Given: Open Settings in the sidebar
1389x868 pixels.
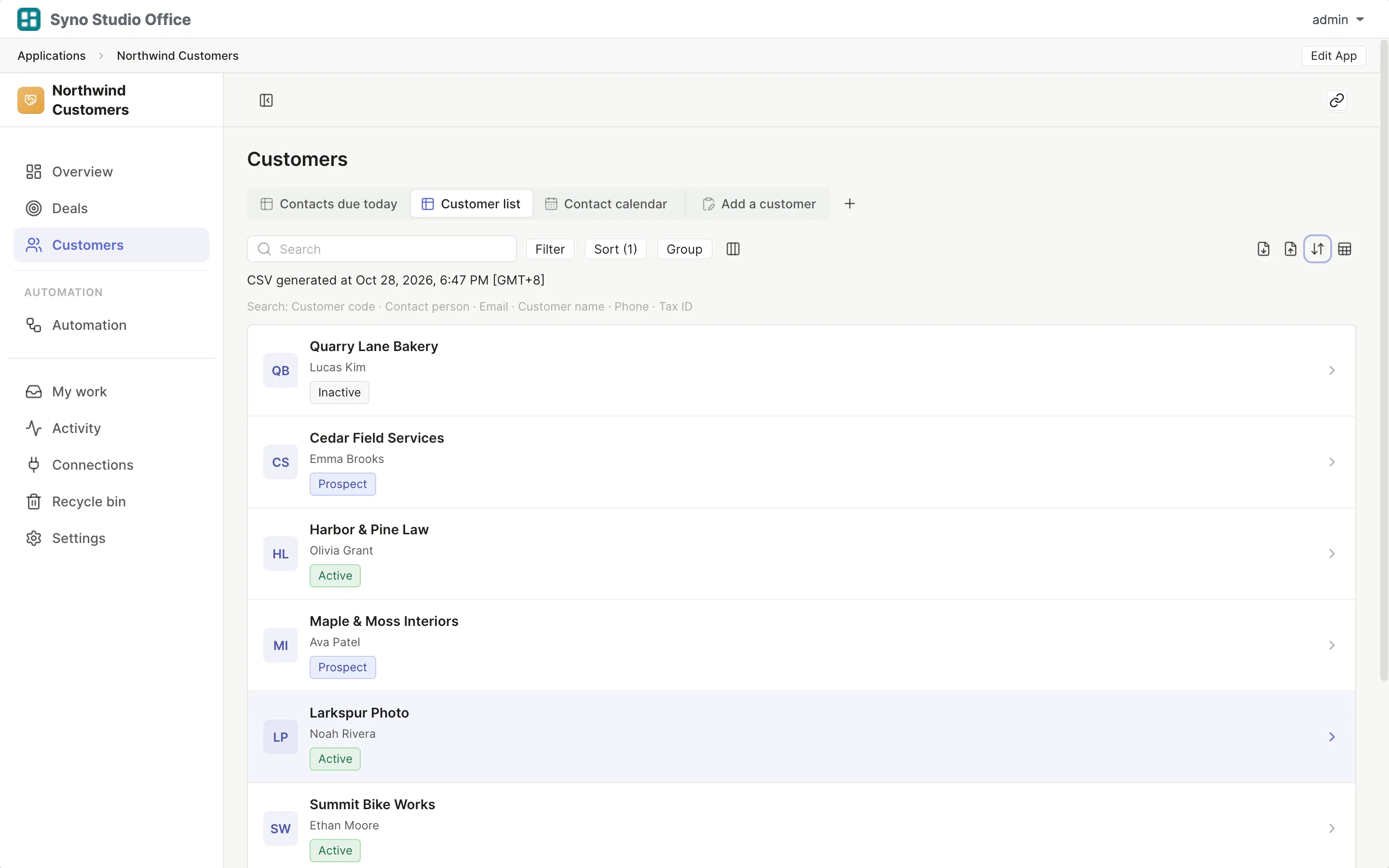Looking at the screenshot, I should (x=111, y=539).
